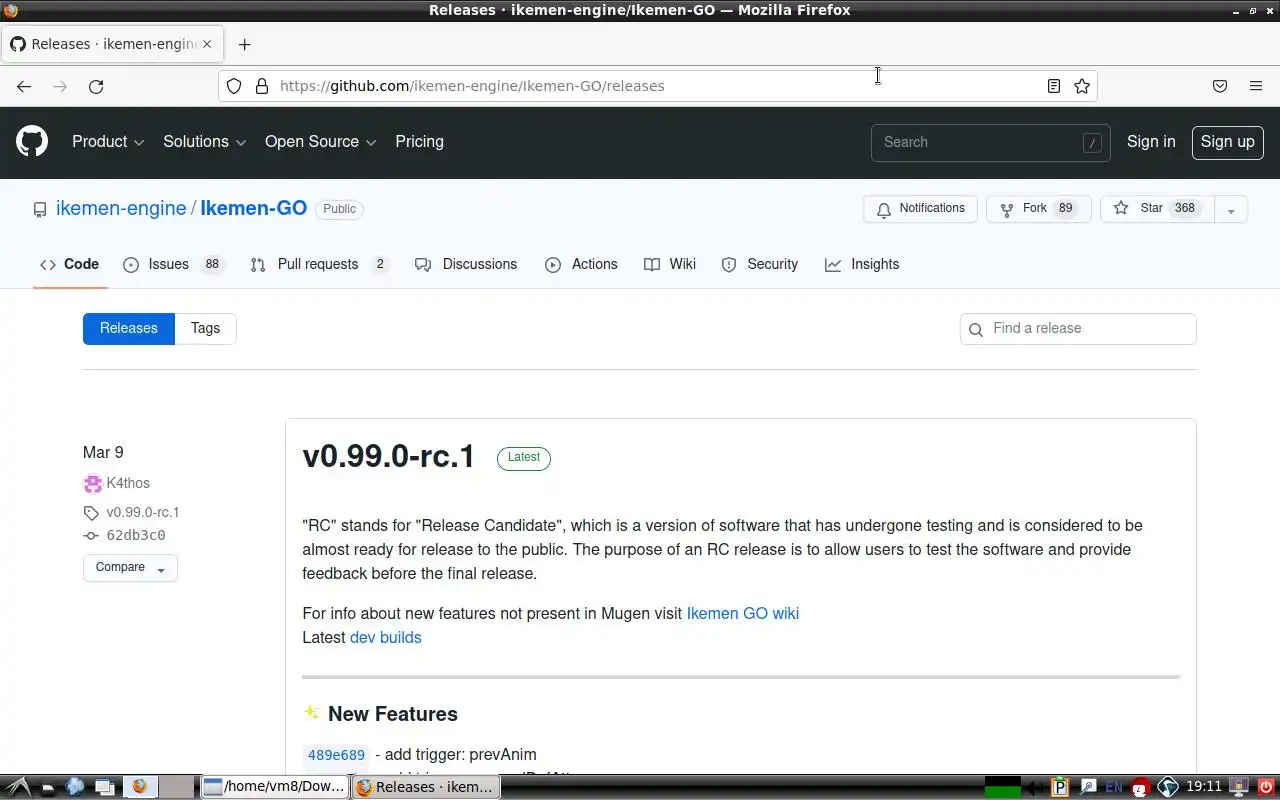This screenshot has height=800, width=1280.
Task: Open the Wiki tab
Action: coord(670,265)
